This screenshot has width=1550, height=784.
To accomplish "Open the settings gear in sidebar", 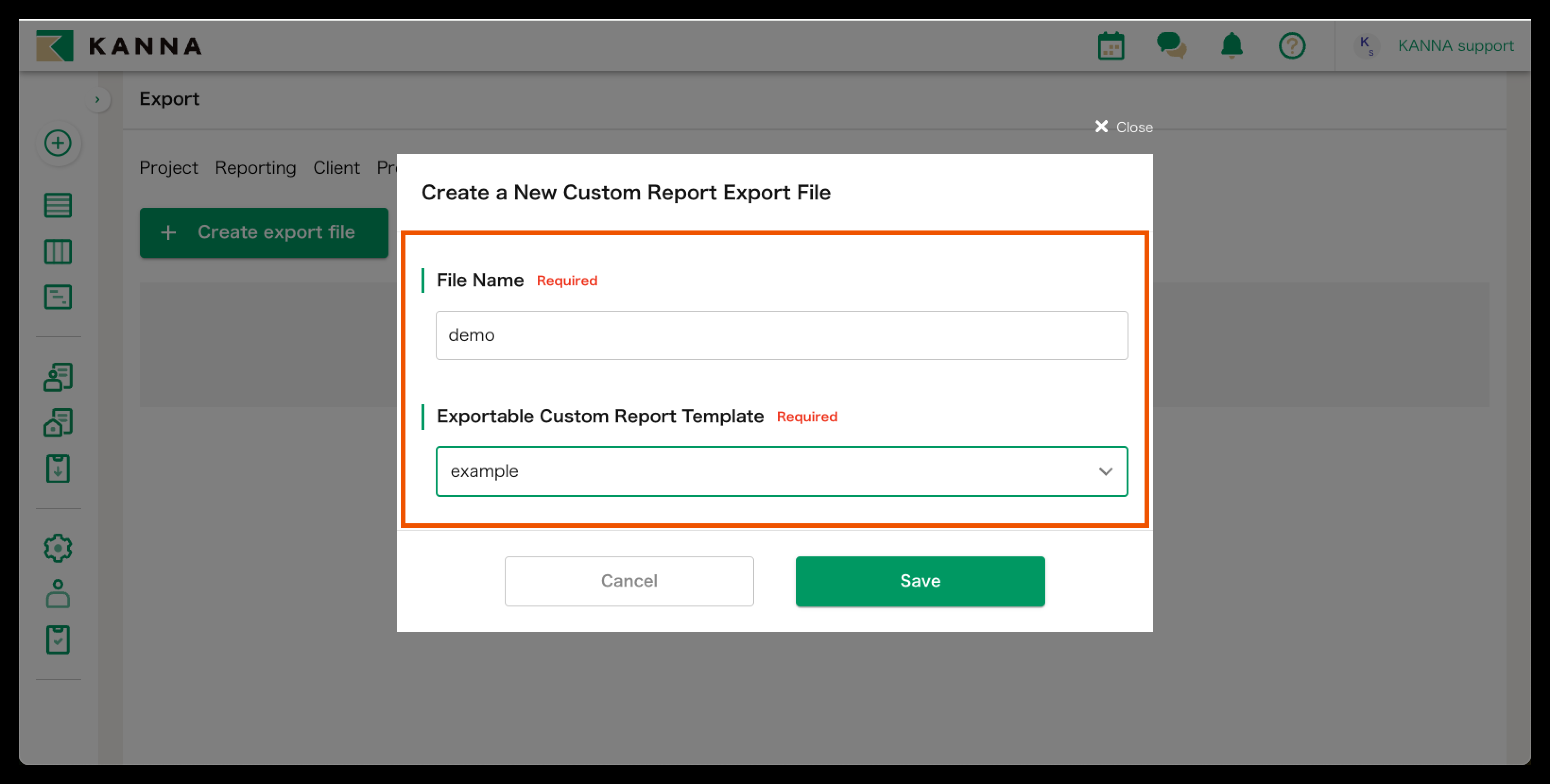I will (x=58, y=548).
